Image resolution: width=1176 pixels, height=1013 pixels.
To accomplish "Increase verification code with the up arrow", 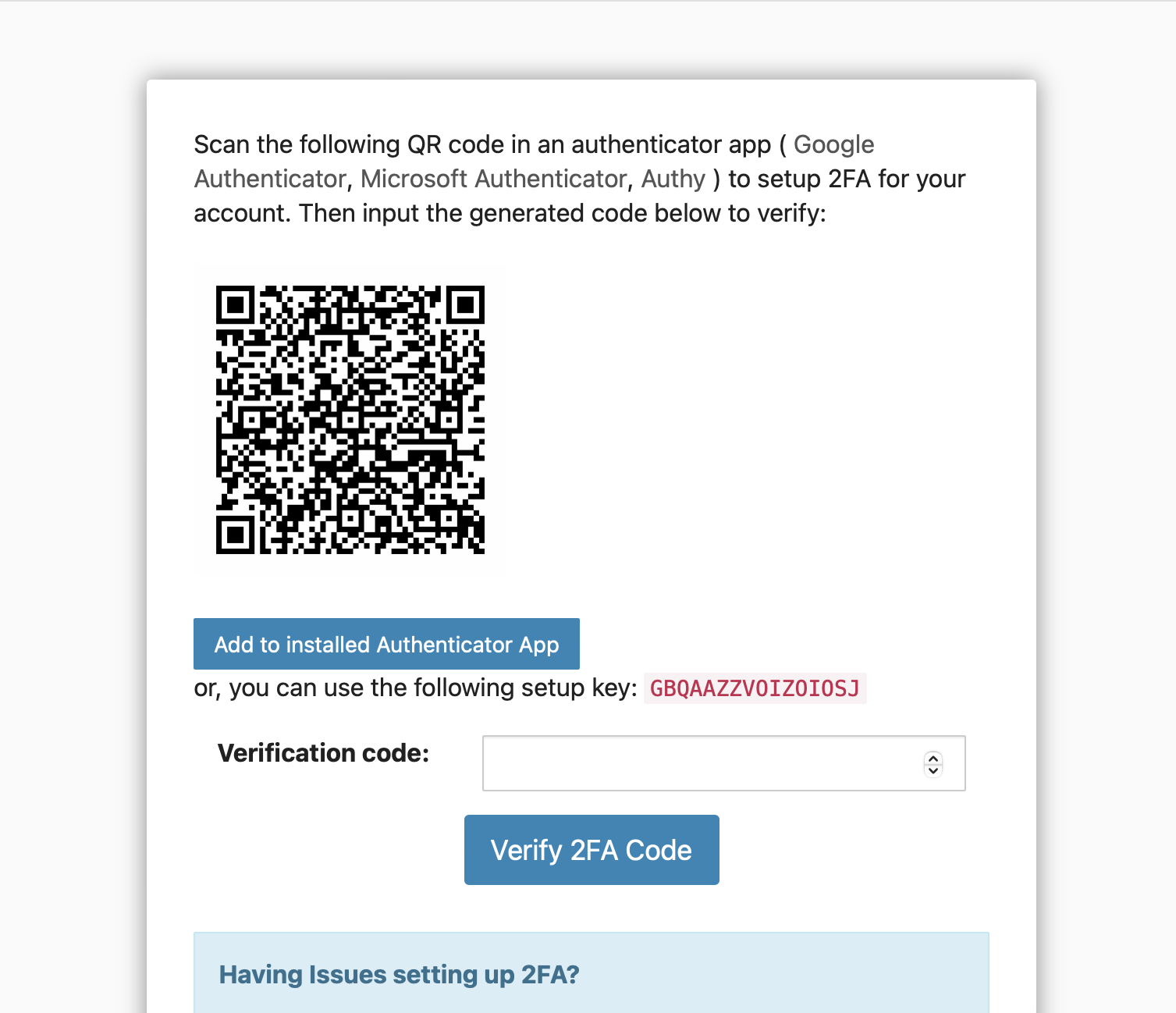I will tap(933, 758).
